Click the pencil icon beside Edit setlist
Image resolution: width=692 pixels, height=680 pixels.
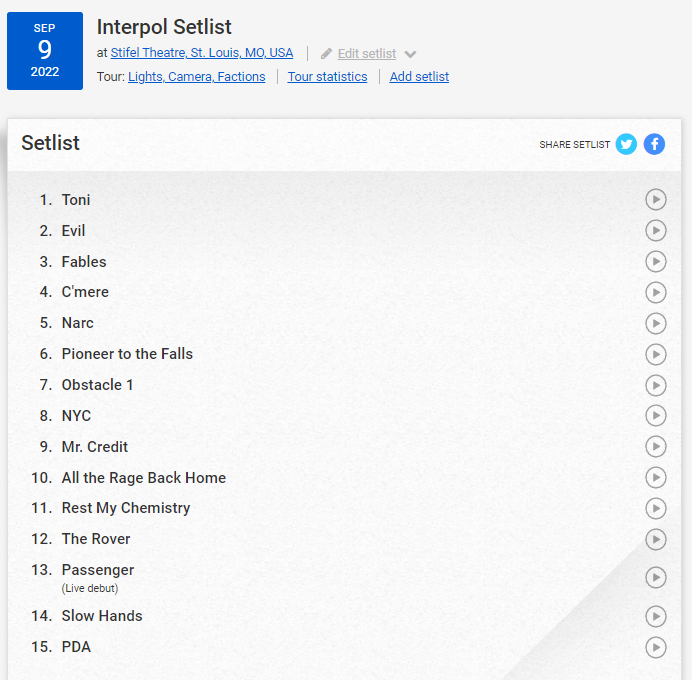tap(326, 54)
